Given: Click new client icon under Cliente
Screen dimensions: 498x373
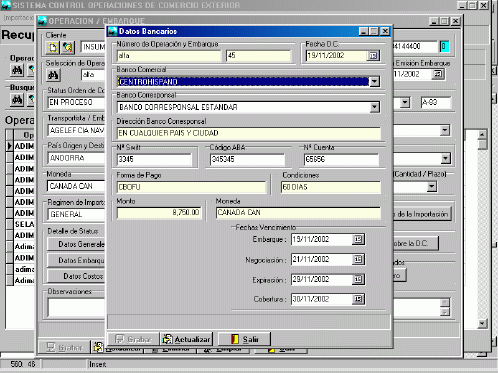Looking at the screenshot, I should click(x=53, y=47).
